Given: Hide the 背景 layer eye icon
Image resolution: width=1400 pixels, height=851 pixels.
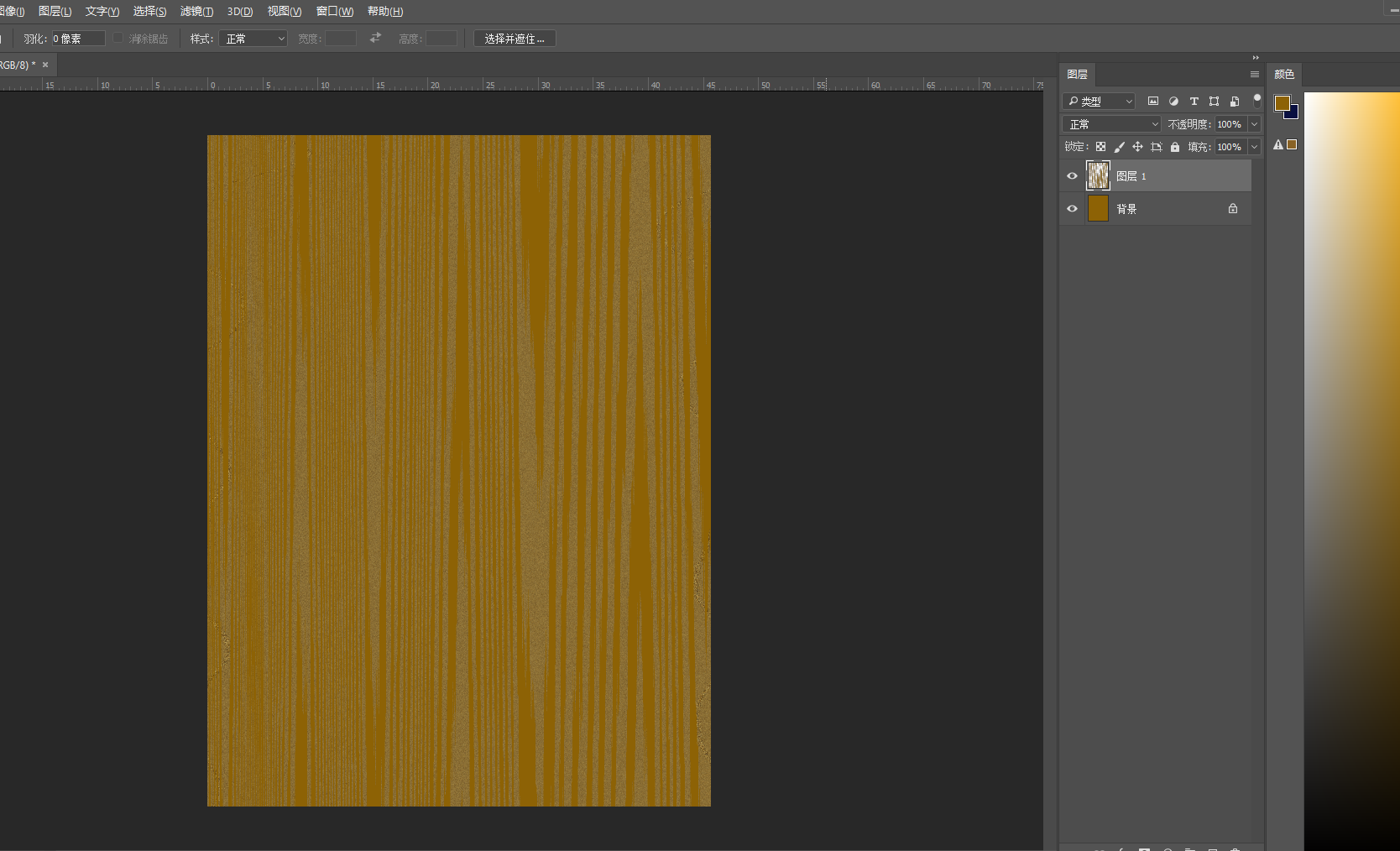Looking at the screenshot, I should [1072, 209].
